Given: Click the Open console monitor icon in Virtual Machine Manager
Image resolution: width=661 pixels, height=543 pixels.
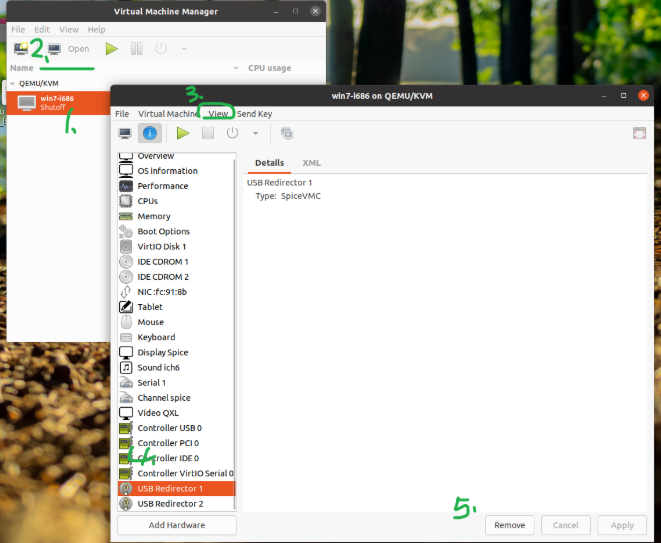Looking at the screenshot, I should coord(54,49).
